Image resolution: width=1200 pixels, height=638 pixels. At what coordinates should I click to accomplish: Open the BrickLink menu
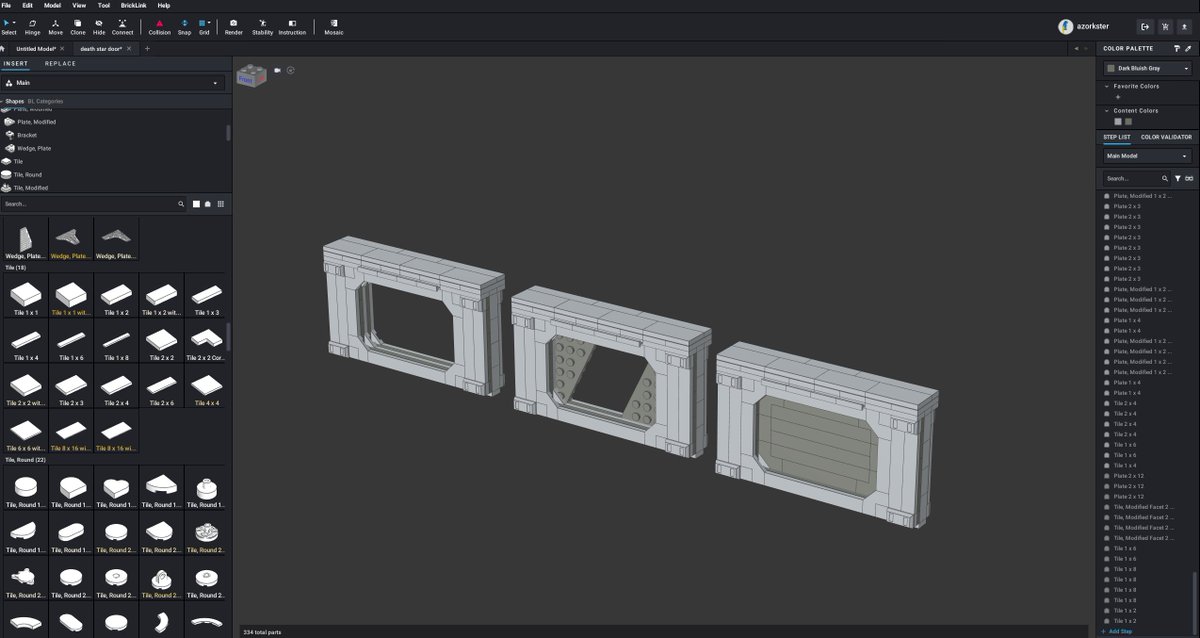click(x=133, y=5)
